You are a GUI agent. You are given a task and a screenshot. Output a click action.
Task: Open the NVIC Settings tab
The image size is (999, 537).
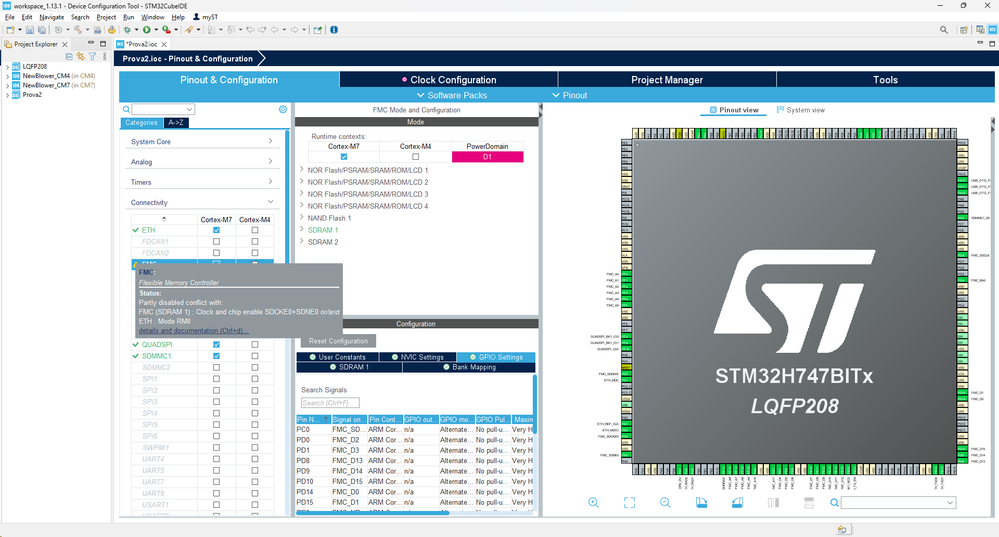pyautogui.click(x=418, y=357)
